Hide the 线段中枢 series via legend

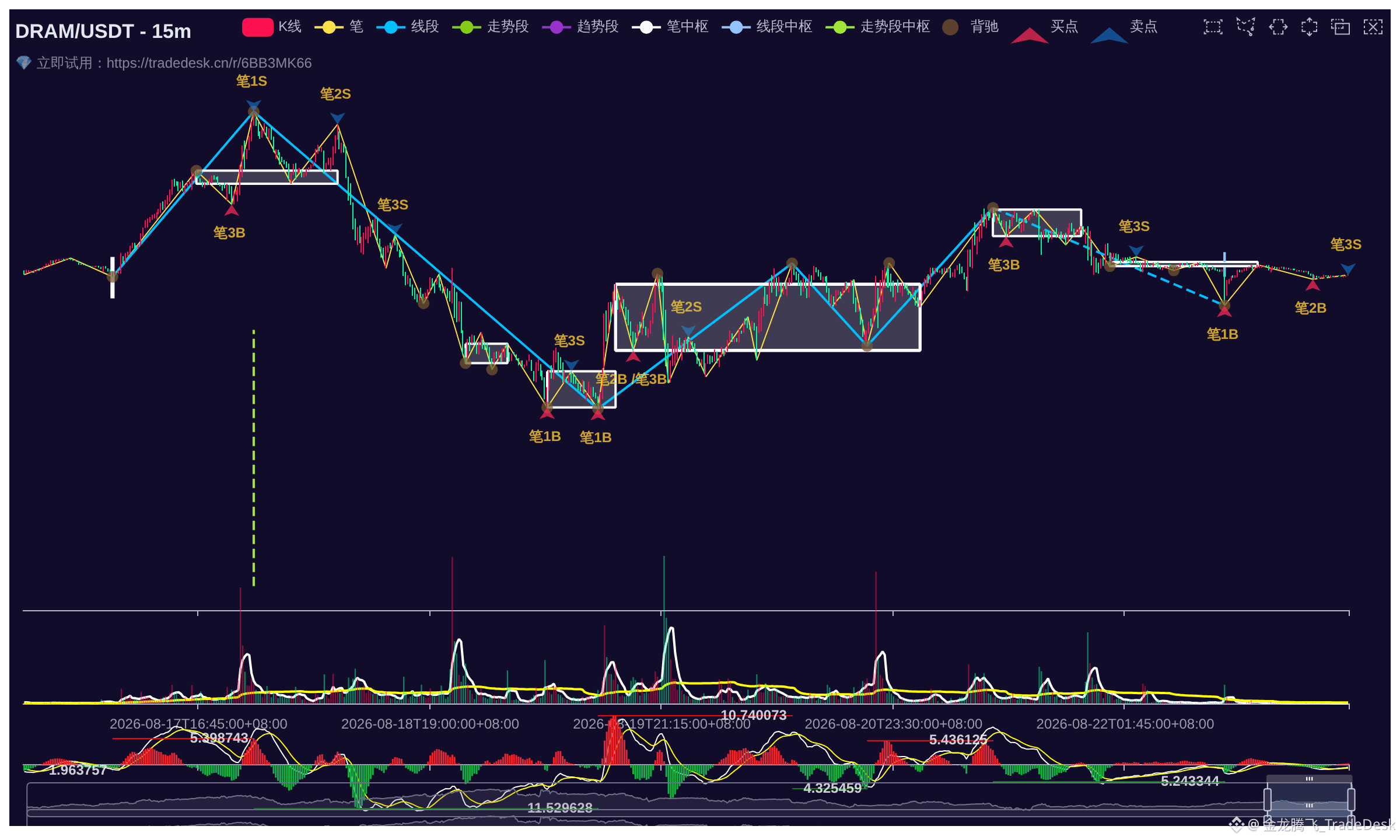(x=767, y=27)
